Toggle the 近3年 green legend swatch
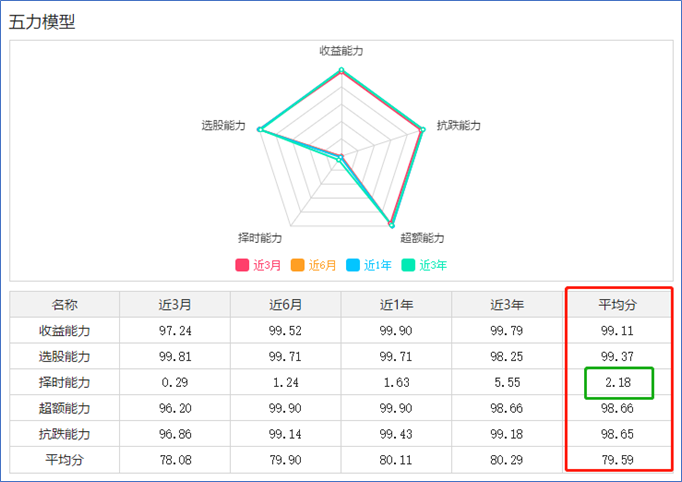Screen dimensions: 682x482 [x=408, y=265]
